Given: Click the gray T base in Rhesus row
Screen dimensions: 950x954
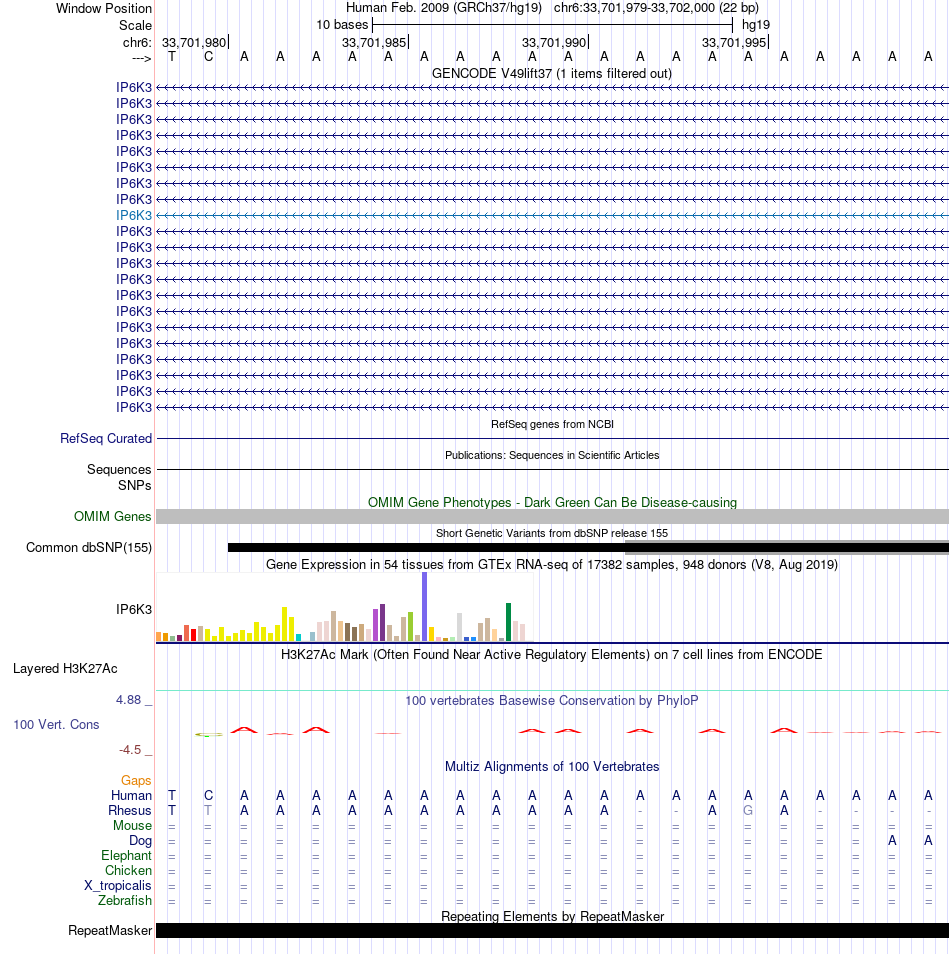Looking at the screenshot, I should pos(208,810).
